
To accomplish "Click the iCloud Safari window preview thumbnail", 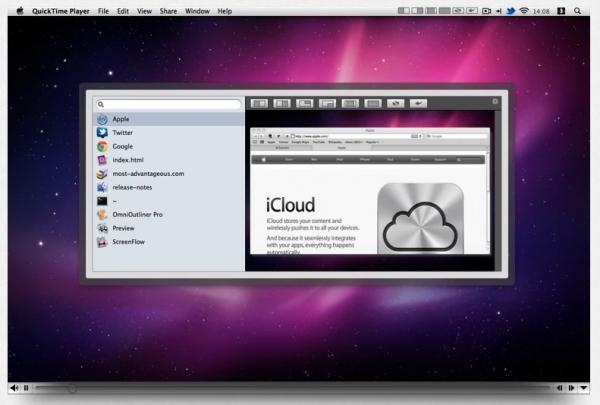I will 370,191.
